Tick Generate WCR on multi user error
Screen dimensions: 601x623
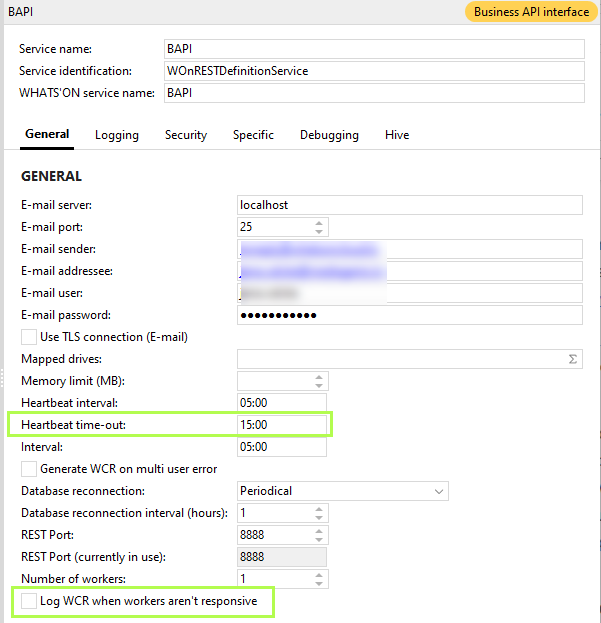29,469
